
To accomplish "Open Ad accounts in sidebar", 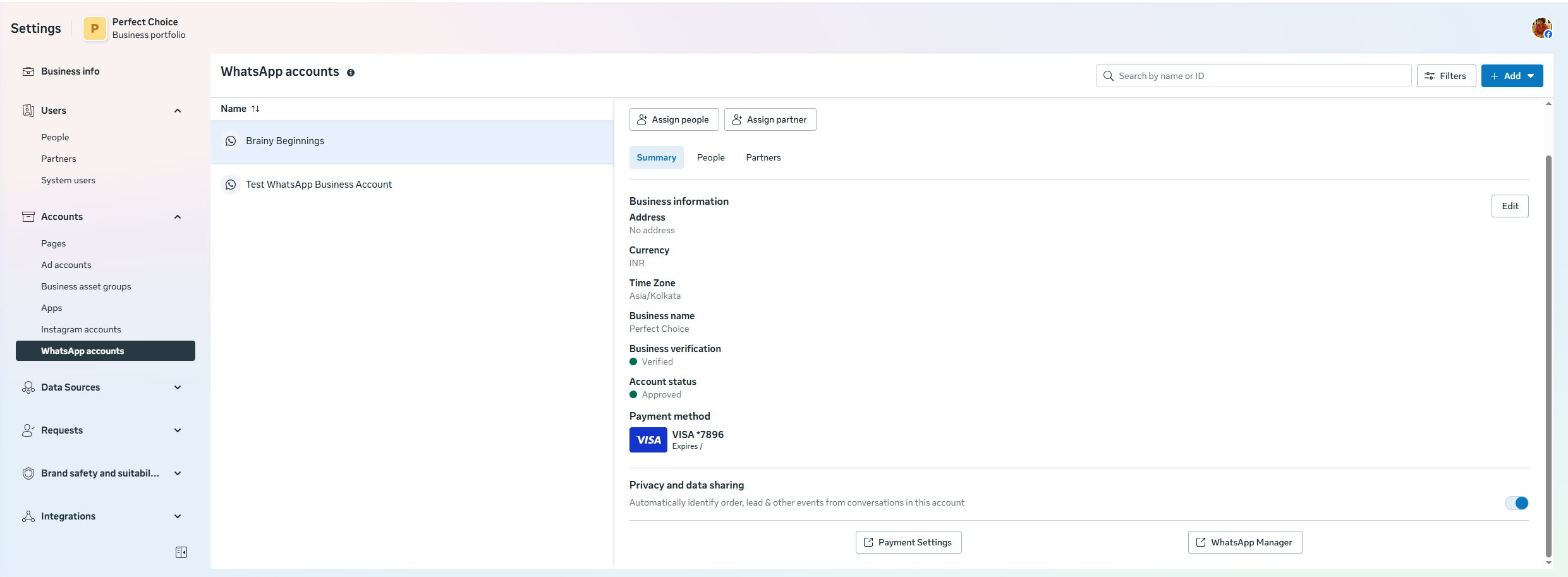I will point(66,265).
